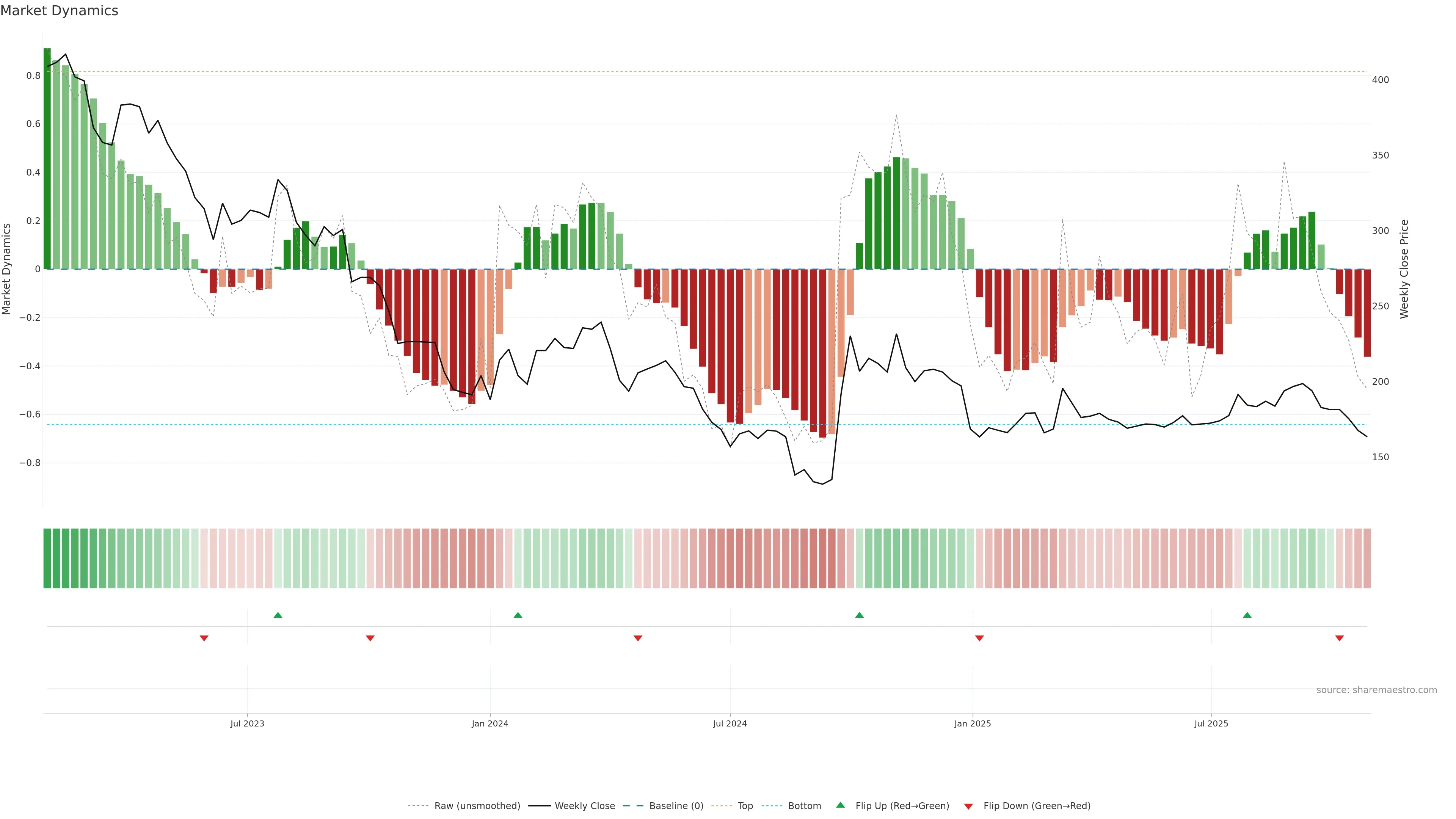
Task: Click Flip Up (Red→Green) legend label
Action: 902,806
